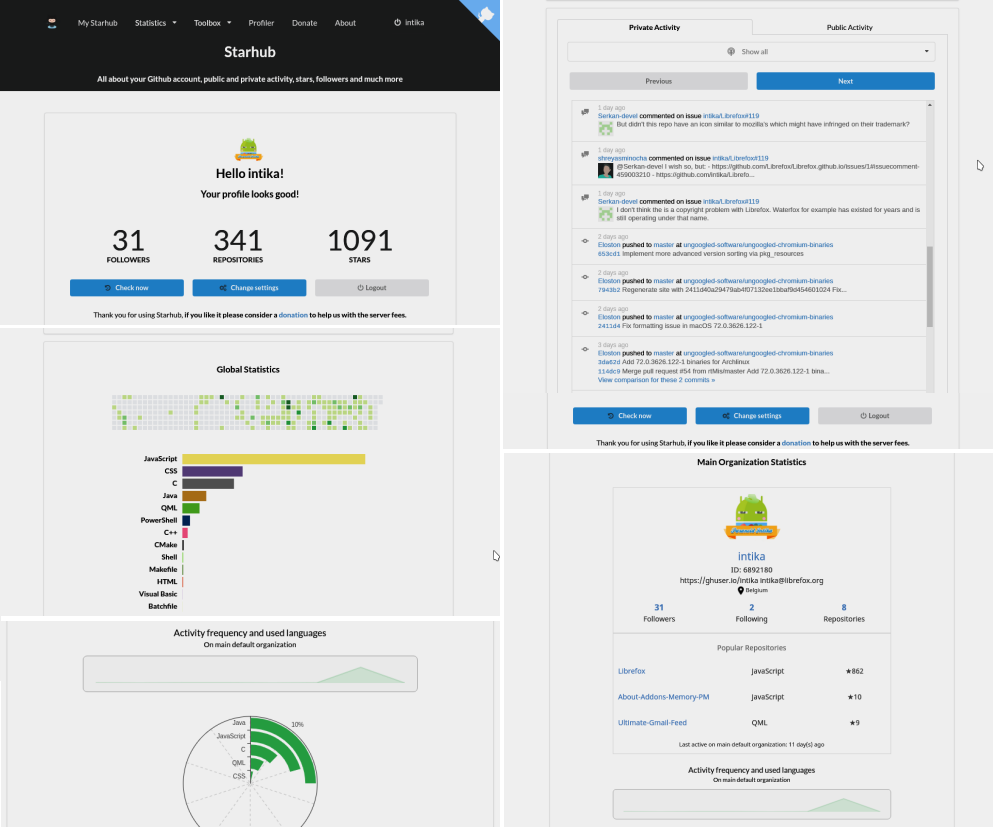Screen dimensions: 993x827
Task: Click push icon beside commit 653cd1
Action: tap(585, 241)
